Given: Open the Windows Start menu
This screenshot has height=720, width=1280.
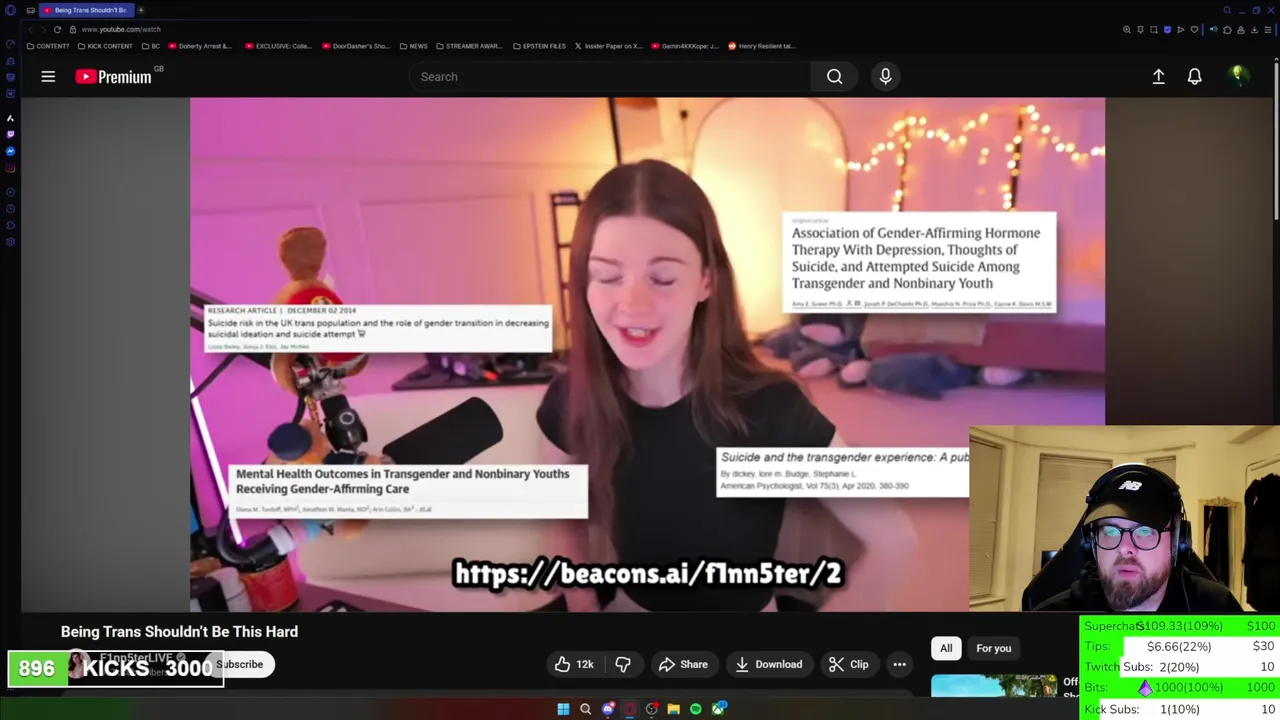Looking at the screenshot, I should (x=563, y=709).
